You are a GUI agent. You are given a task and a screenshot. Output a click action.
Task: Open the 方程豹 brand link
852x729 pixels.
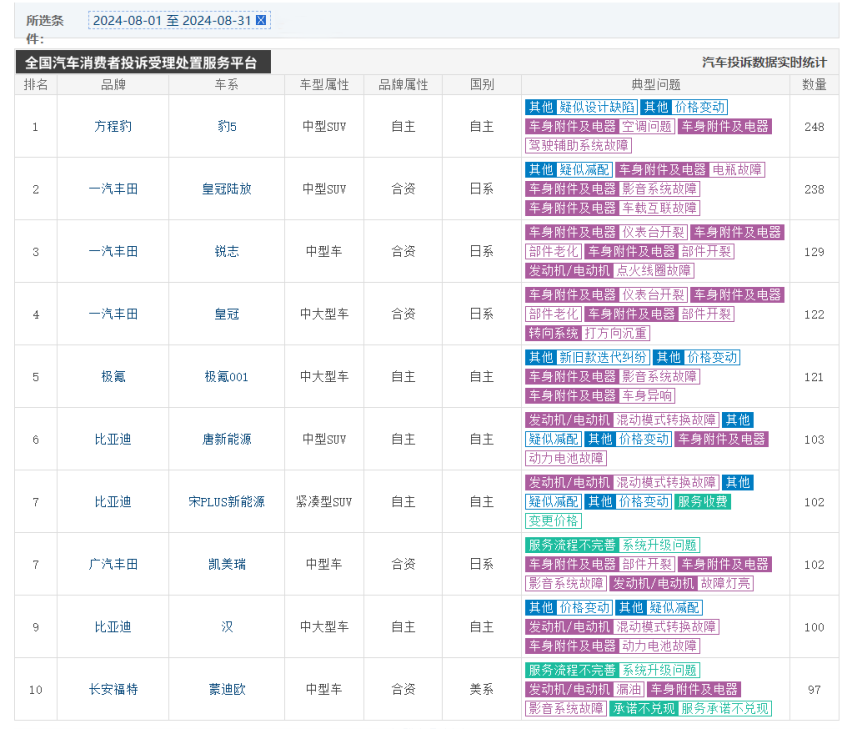[113, 127]
